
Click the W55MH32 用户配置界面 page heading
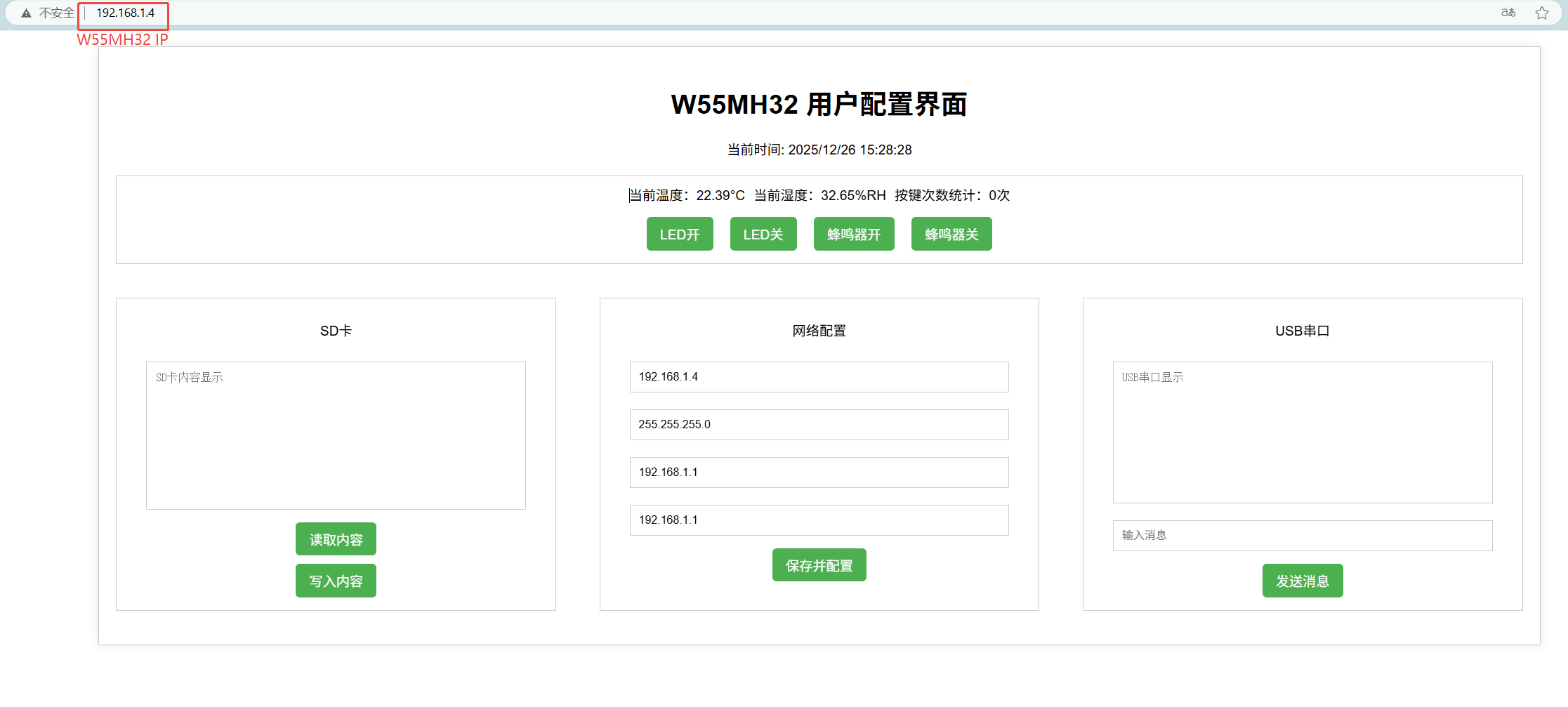(819, 105)
